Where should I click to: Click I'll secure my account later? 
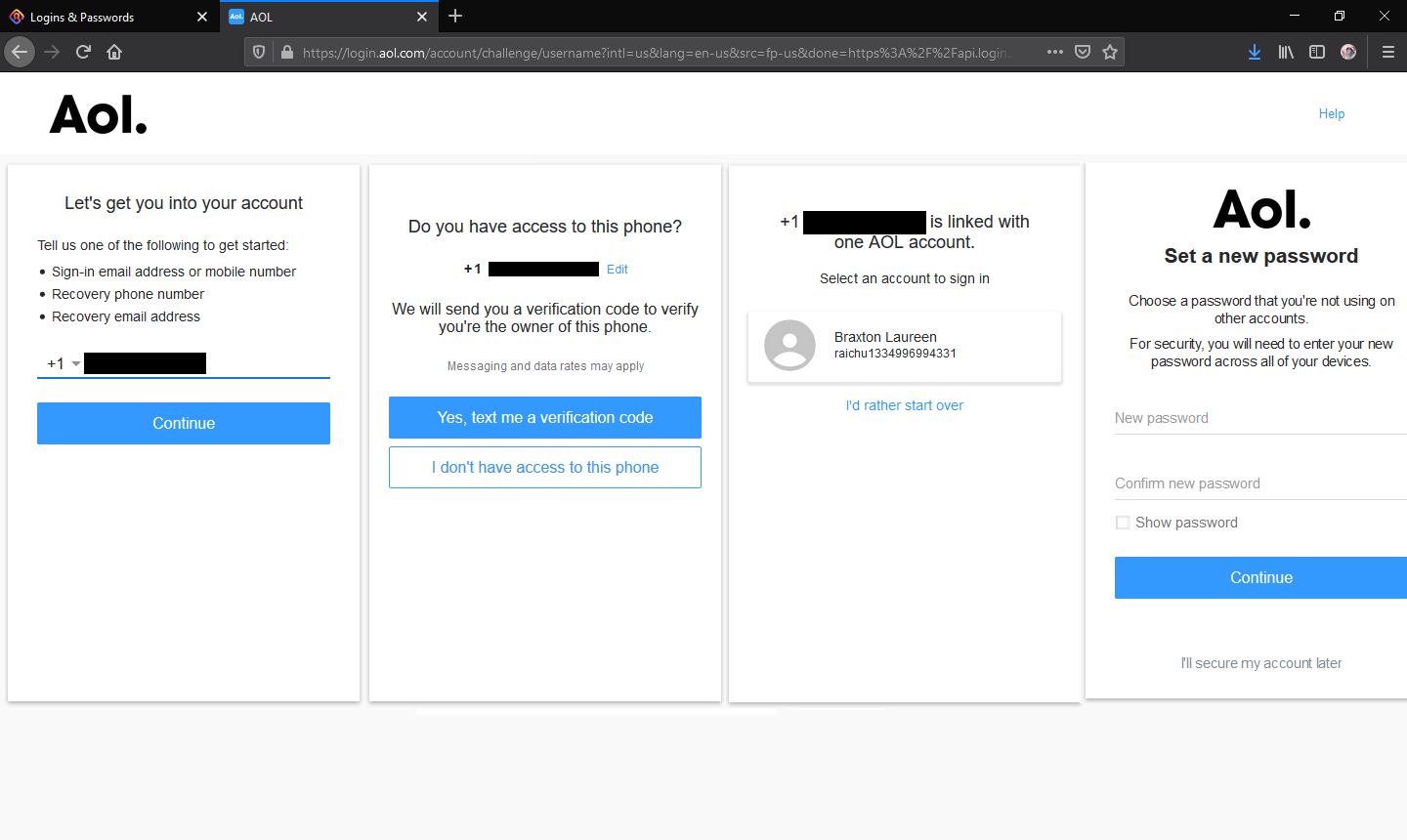1261,663
